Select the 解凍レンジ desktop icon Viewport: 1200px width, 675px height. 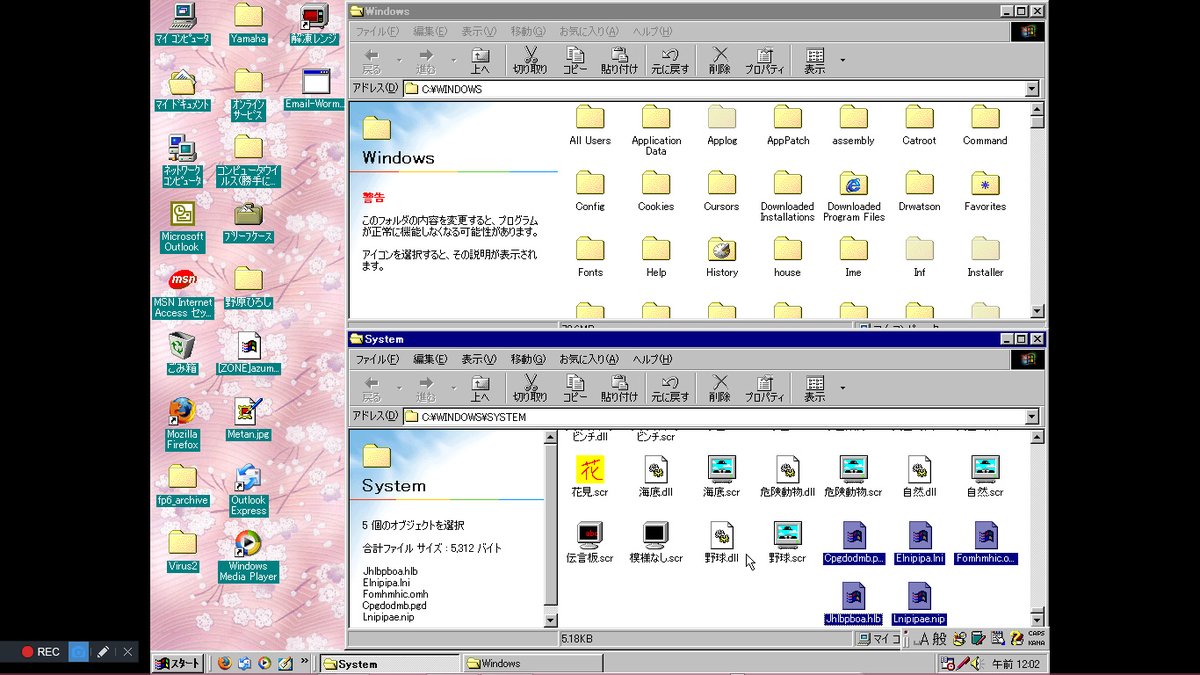[x=315, y=24]
